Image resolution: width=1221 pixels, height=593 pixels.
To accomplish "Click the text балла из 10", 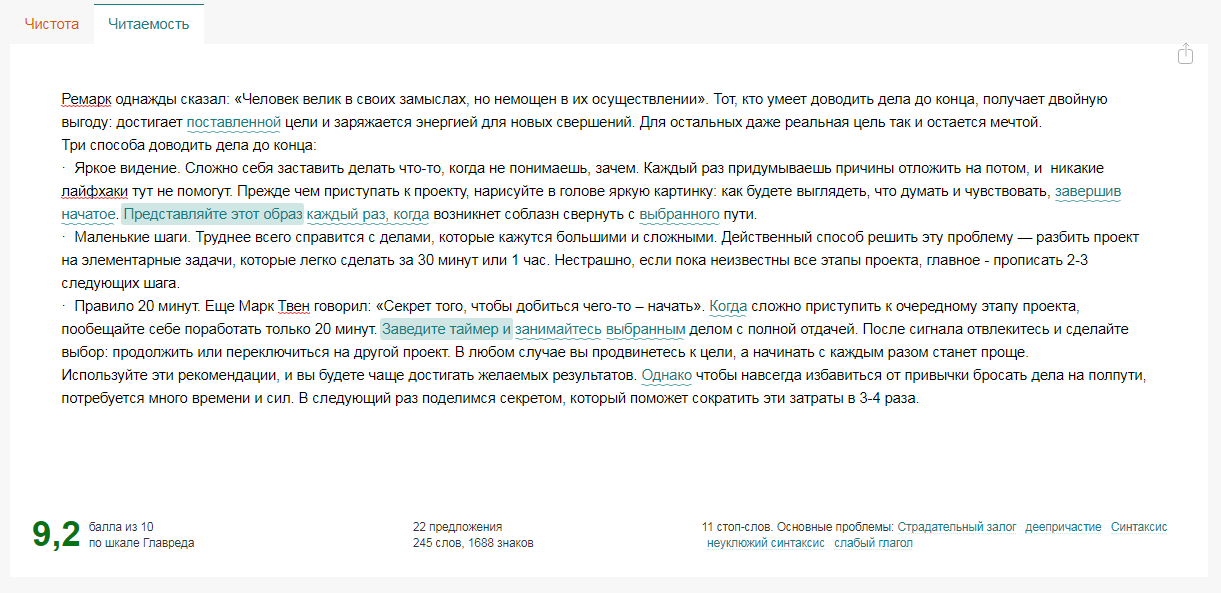I will [x=121, y=527].
